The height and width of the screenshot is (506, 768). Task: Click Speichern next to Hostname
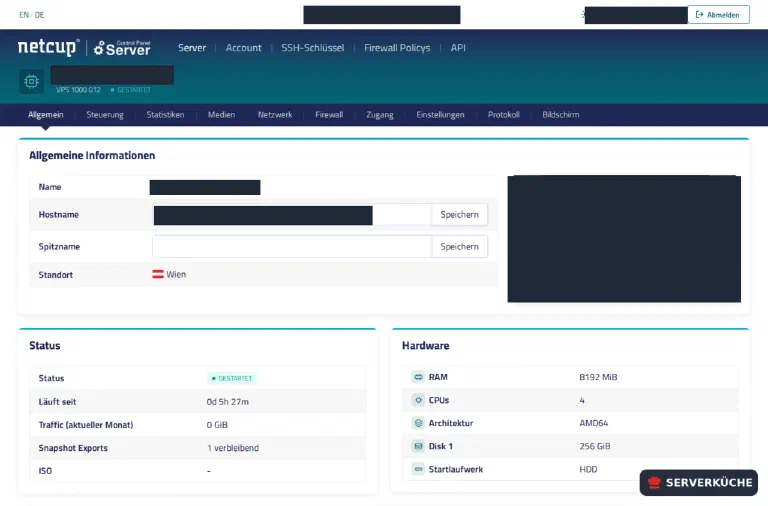[459, 215]
